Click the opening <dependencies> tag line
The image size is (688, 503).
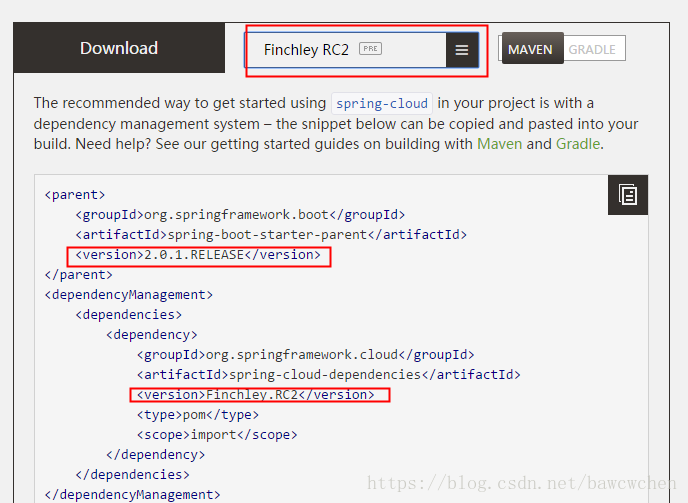(x=129, y=315)
